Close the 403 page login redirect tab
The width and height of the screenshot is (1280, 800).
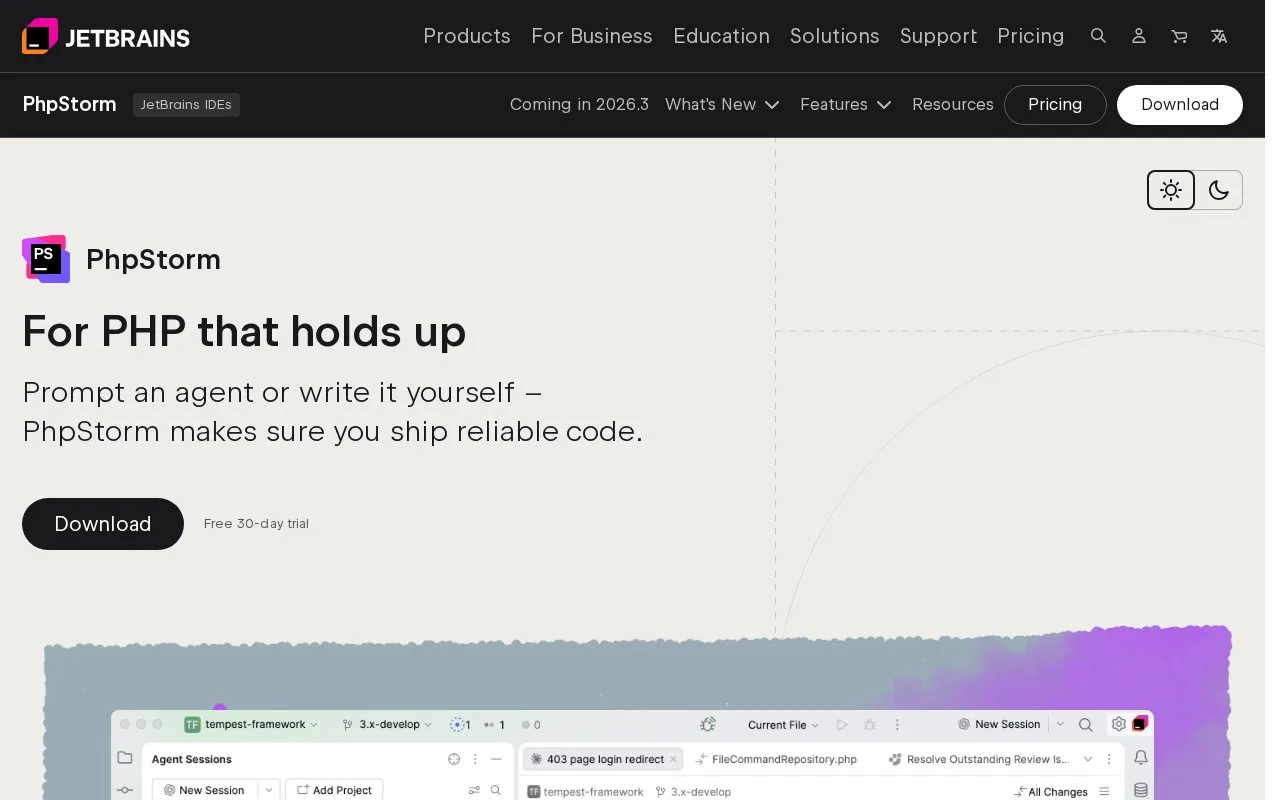coord(673,760)
